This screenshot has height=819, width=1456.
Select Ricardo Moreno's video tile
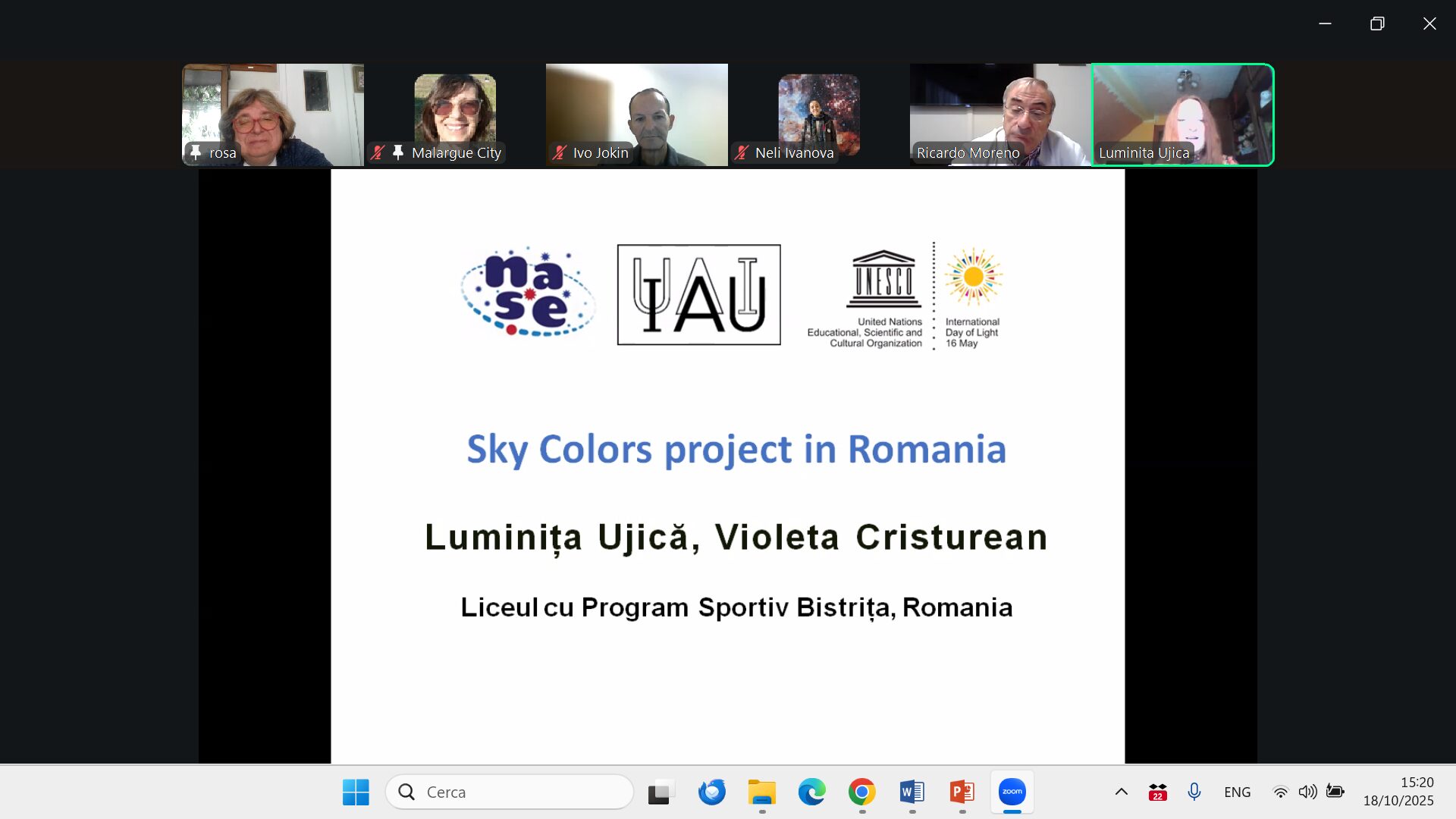[x=999, y=114]
